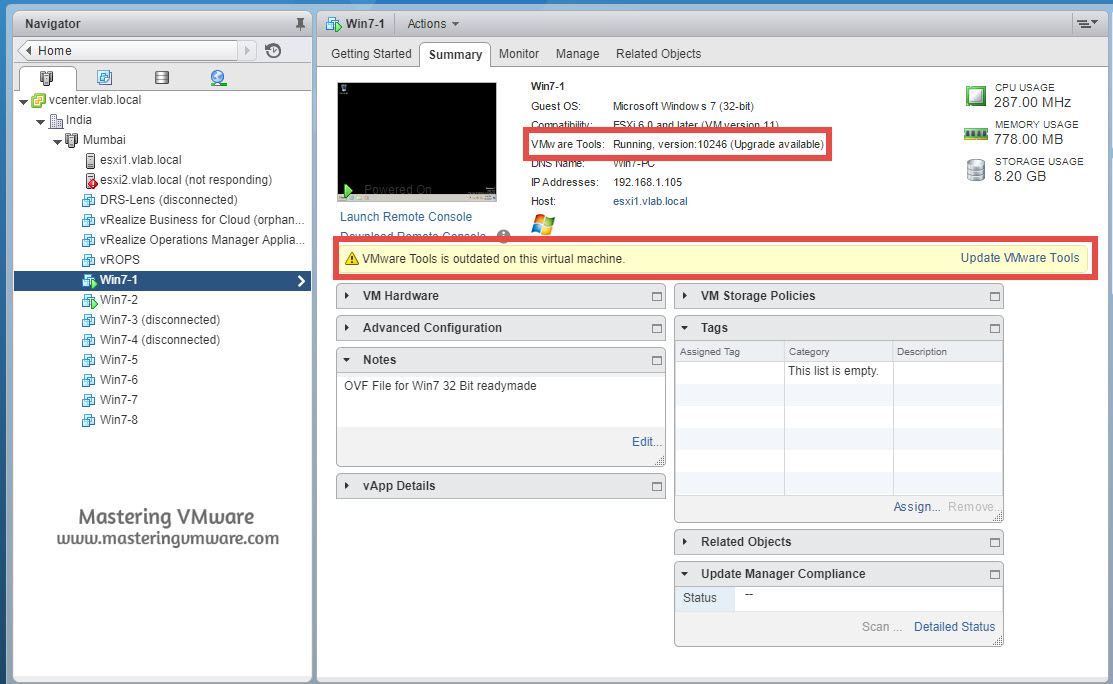The height and width of the screenshot is (684, 1113).
Task: Expand the Advanced Configuration section
Action: pos(347,328)
